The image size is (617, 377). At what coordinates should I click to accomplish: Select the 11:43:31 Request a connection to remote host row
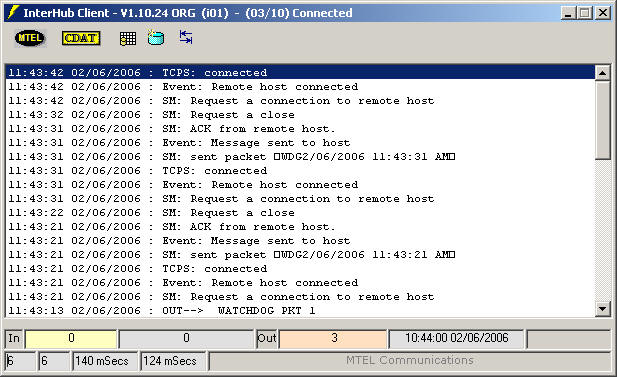pos(300,199)
